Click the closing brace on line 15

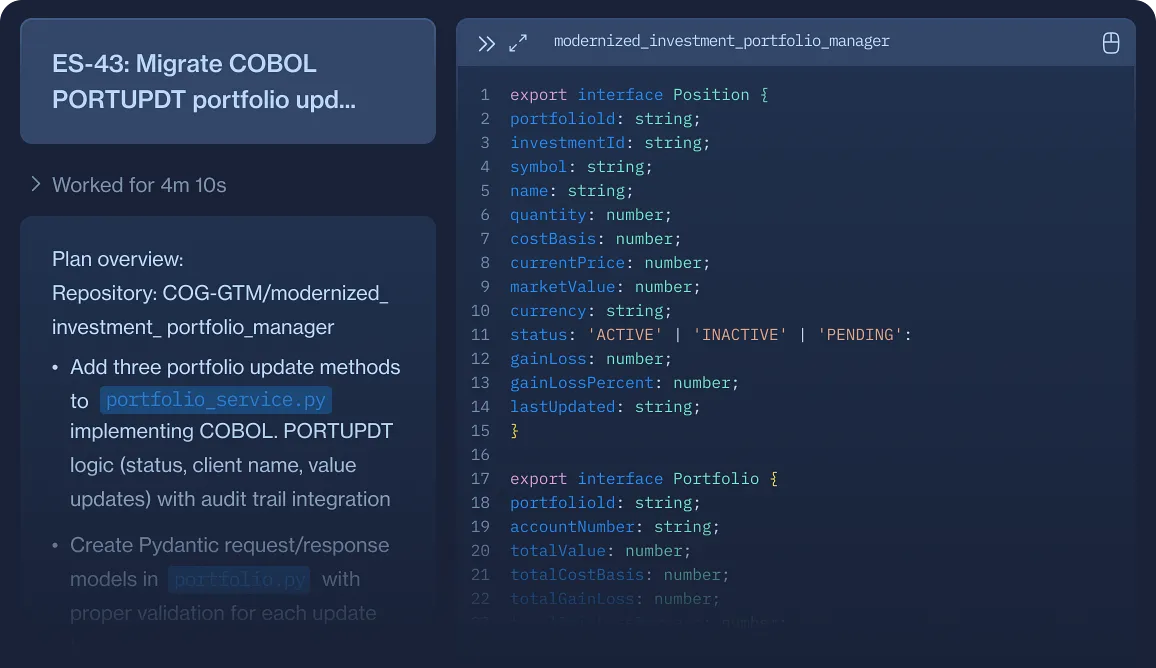[515, 431]
